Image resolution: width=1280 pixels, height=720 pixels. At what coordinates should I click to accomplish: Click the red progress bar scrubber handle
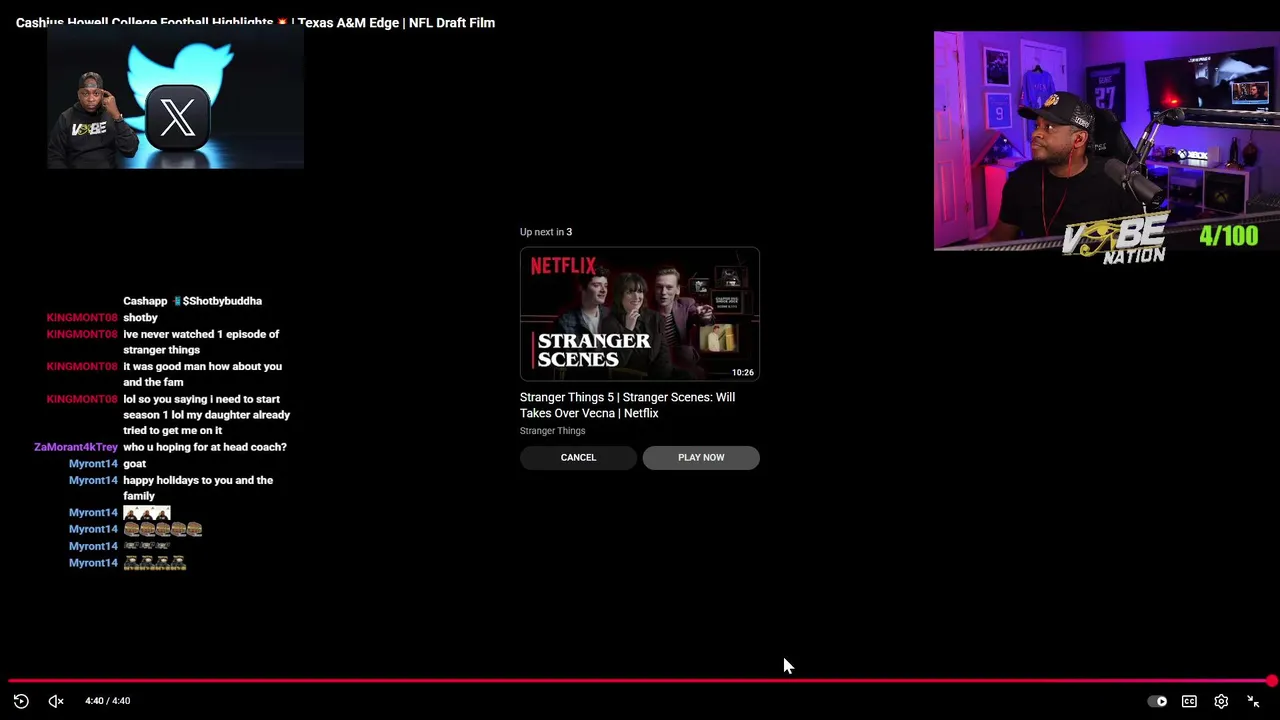click(x=1271, y=681)
